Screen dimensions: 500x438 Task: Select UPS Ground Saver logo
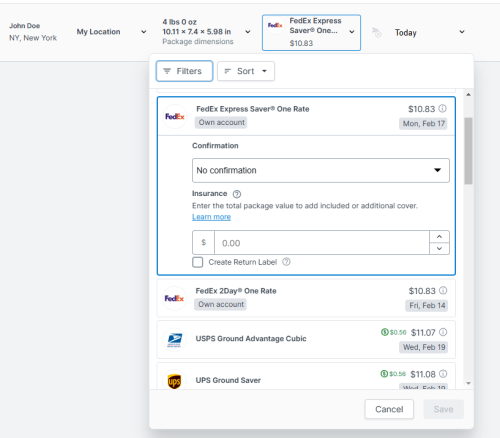[x=174, y=380]
